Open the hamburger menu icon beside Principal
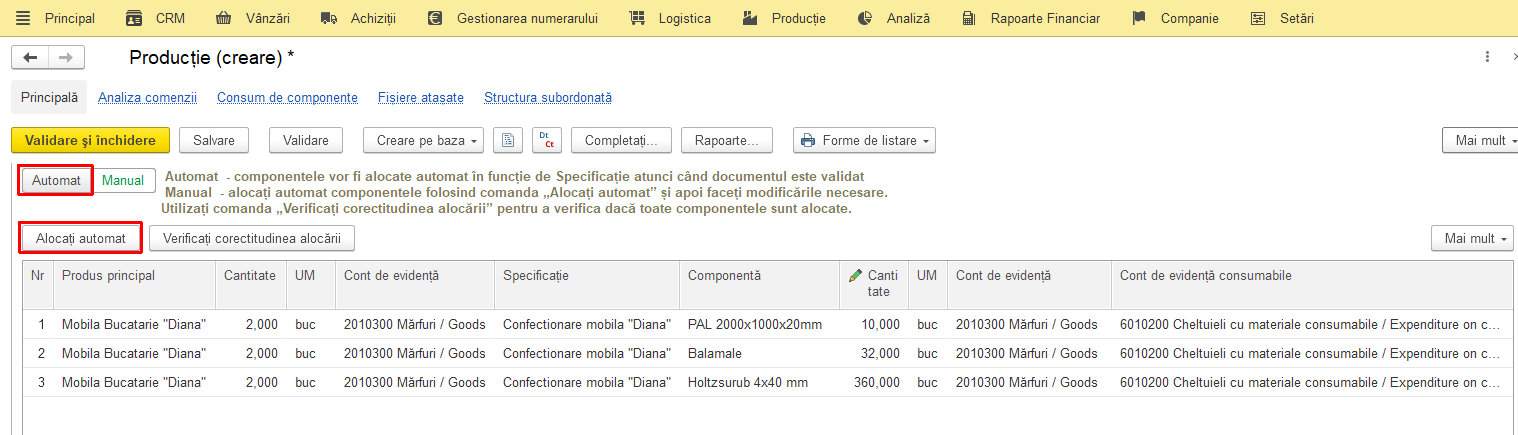Image resolution: width=1518 pixels, height=435 pixels. click(x=24, y=18)
